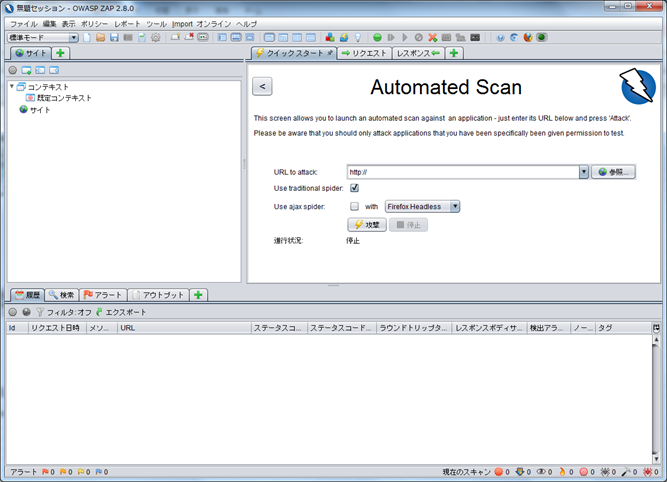Image resolution: width=667 pixels, height=482 pixels.
Task: Toggle the green break on all requests icon
Action: click(x=377, y=37)
